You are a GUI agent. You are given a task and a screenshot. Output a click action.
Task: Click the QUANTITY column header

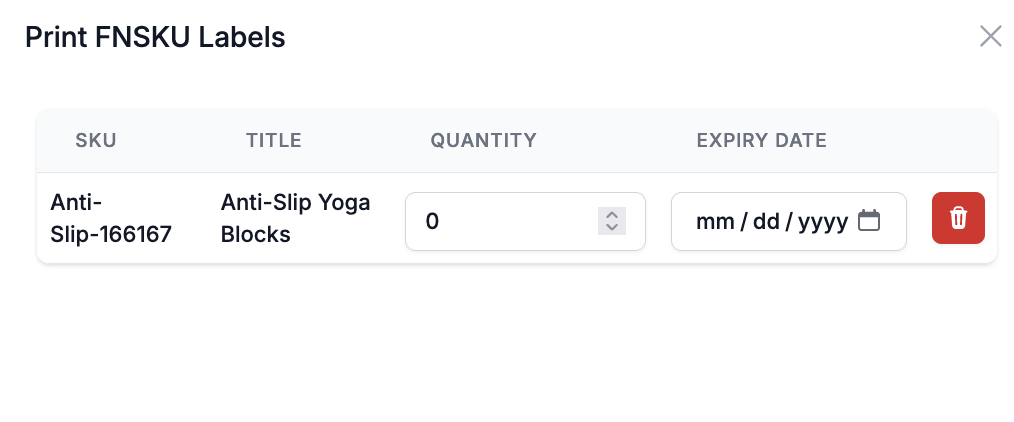(x=484, y=140)
